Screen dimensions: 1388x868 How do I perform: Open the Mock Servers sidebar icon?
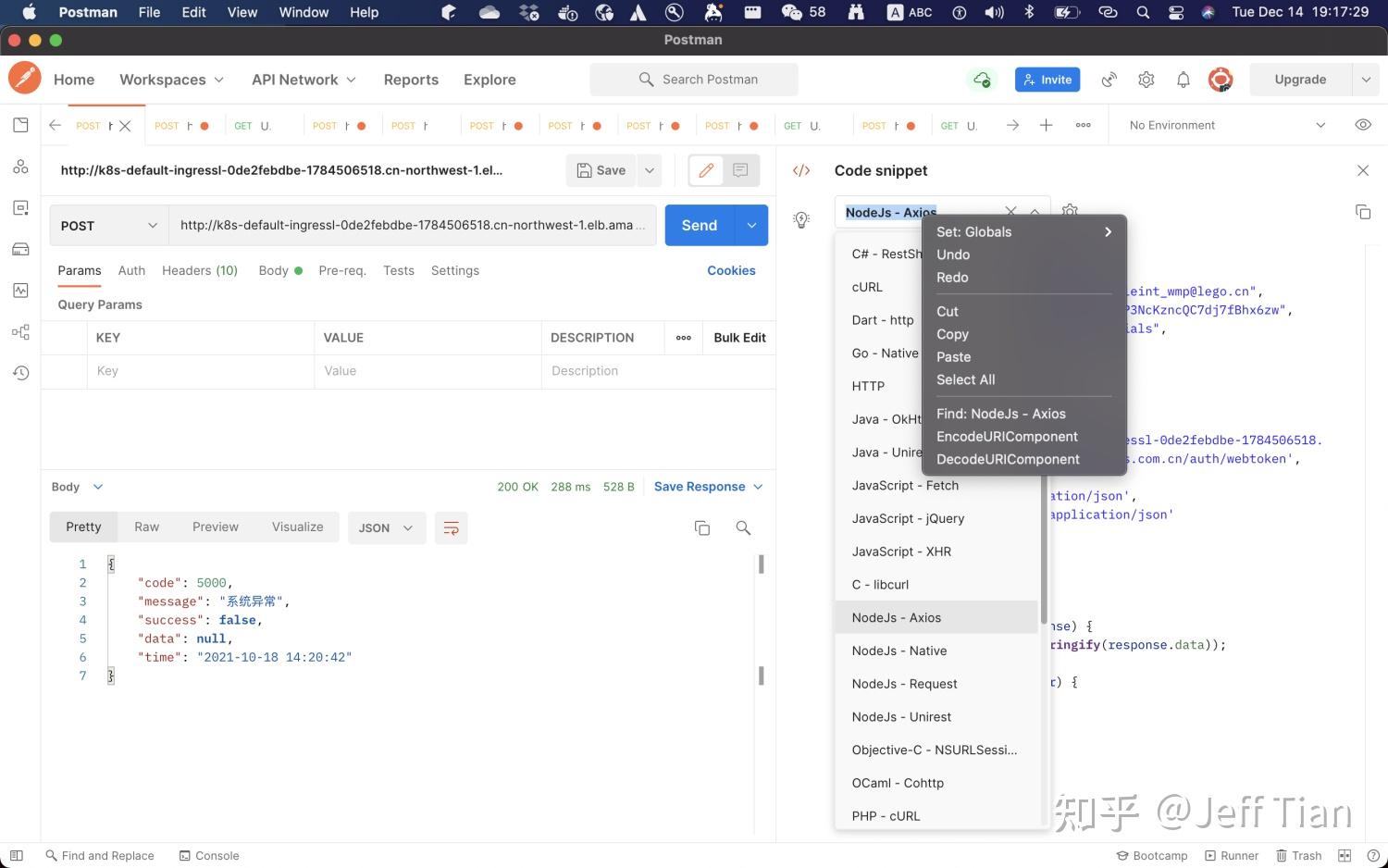click(x=20, y=249)
